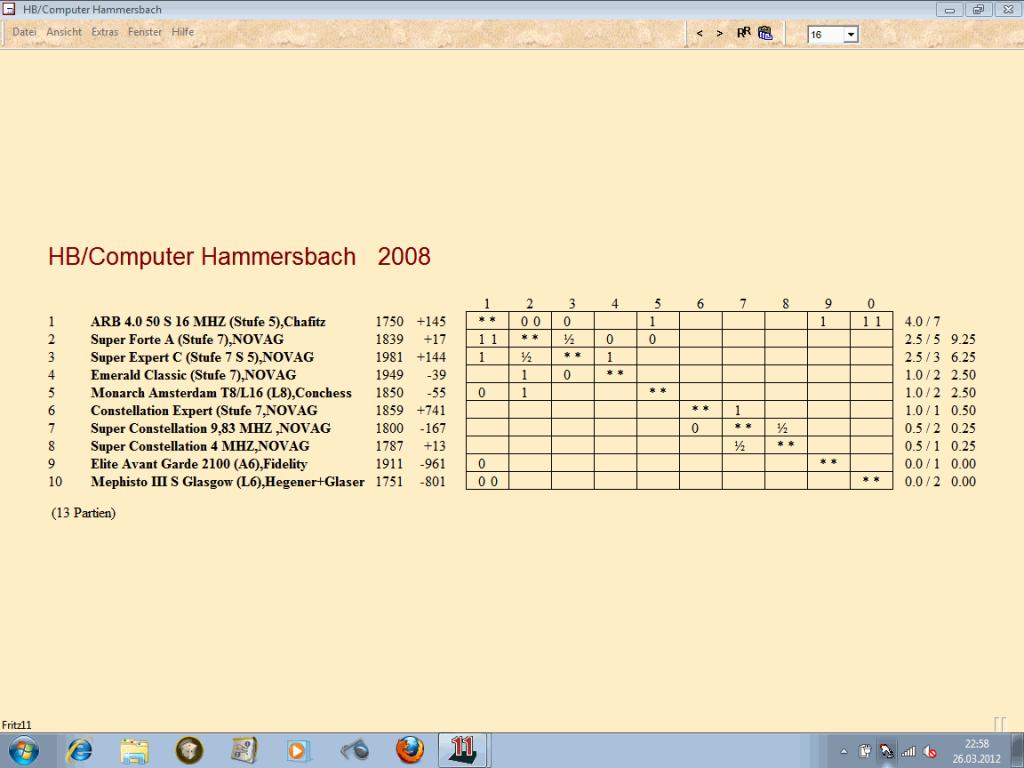Expand the font size 16 dropdown
The width and height of the screenshot is (1024, 768).
coord(850,35)
